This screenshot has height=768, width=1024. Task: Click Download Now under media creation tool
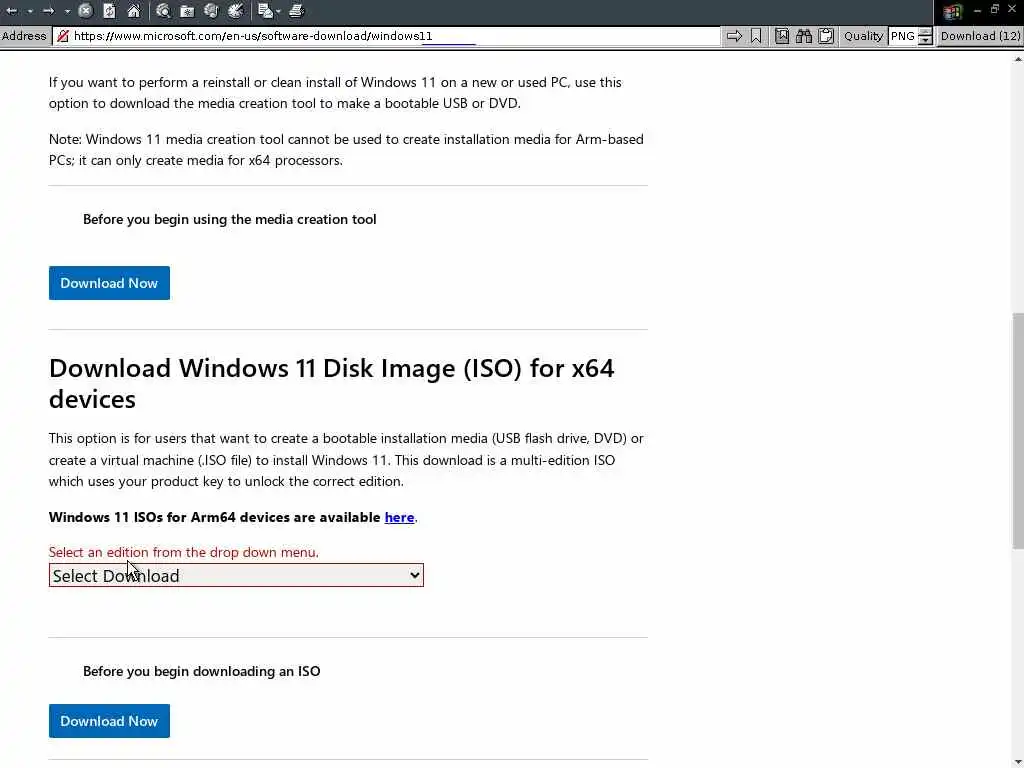tap(109, 283)
